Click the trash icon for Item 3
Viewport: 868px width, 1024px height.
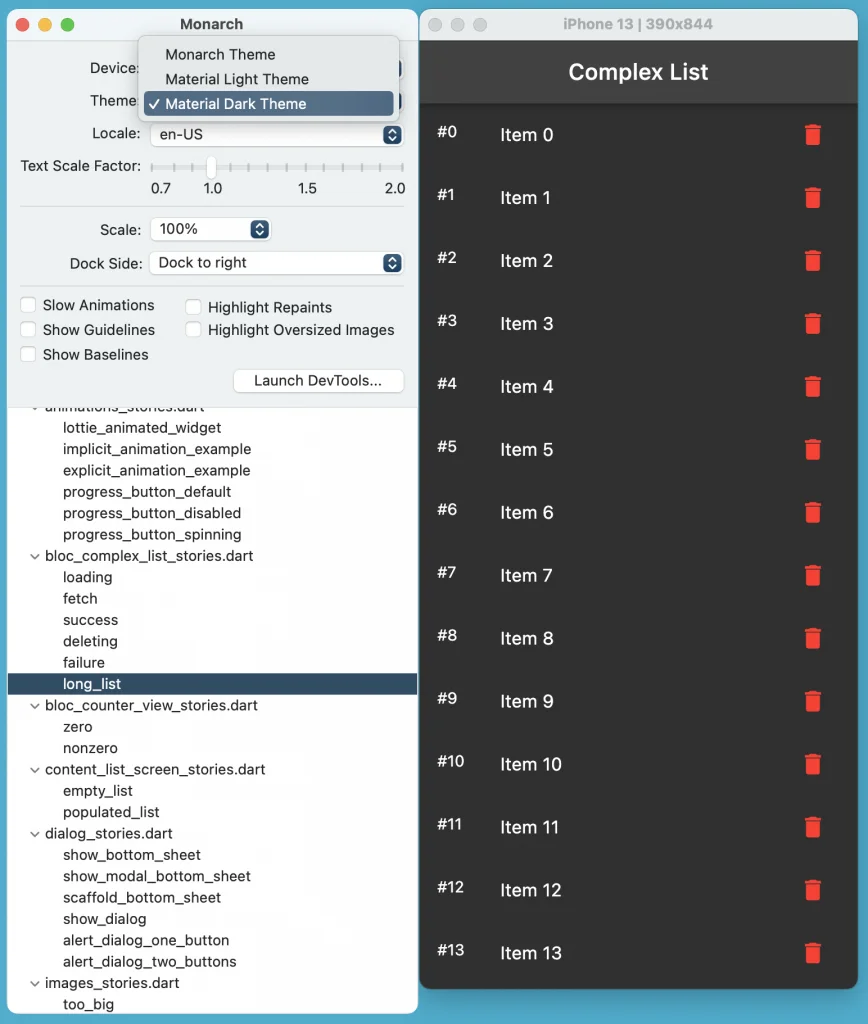point(812,324)
